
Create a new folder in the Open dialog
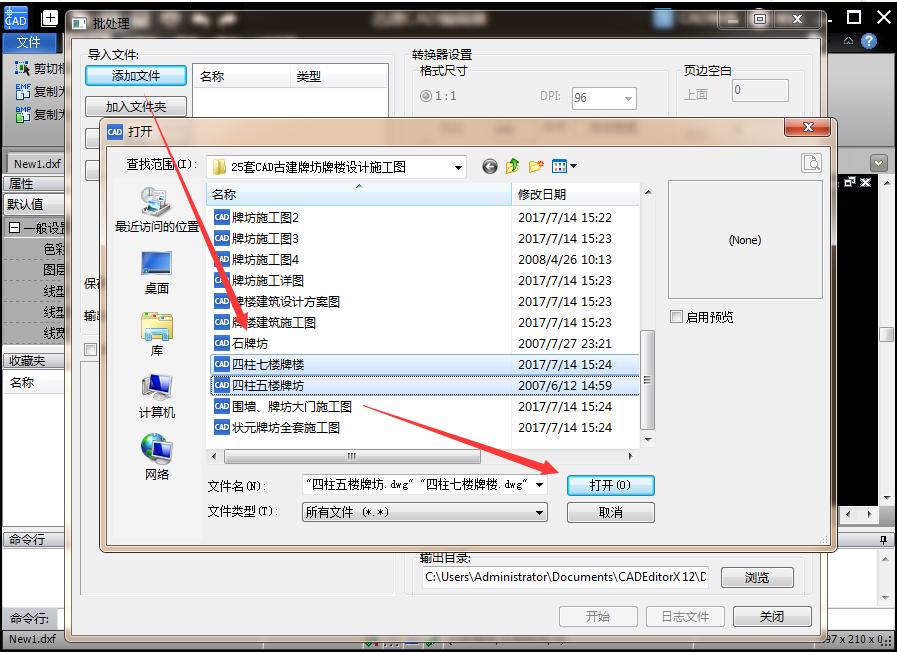pos(534,167)
